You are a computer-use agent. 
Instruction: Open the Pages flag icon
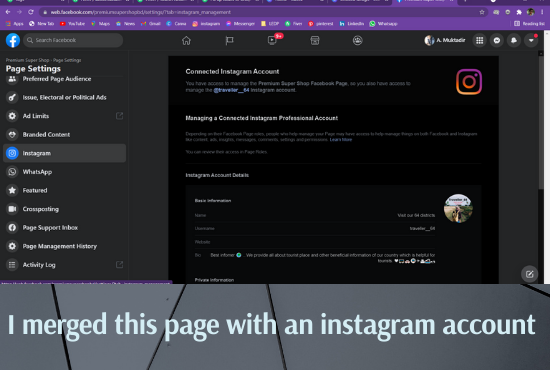coord(229,41)
